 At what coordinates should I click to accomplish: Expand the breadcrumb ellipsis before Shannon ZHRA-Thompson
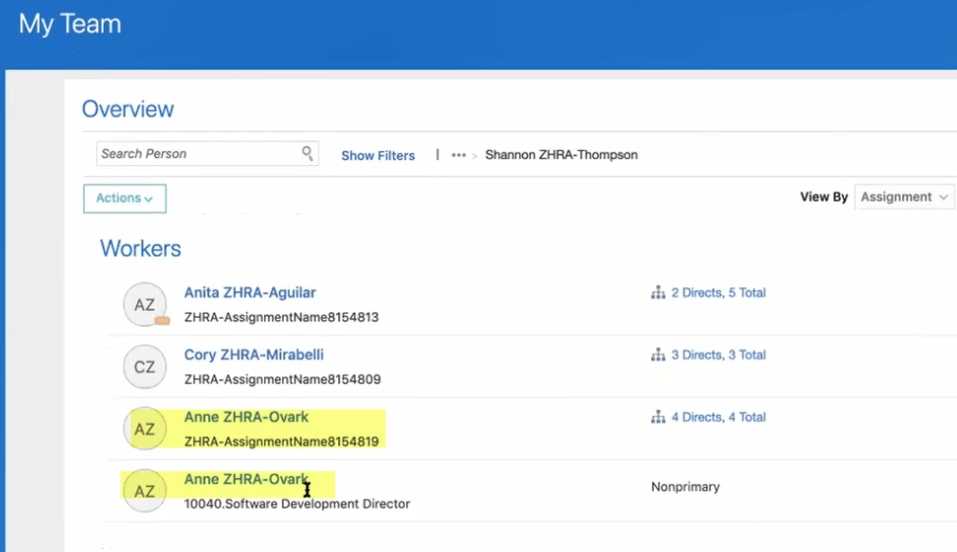click(458, 155)
